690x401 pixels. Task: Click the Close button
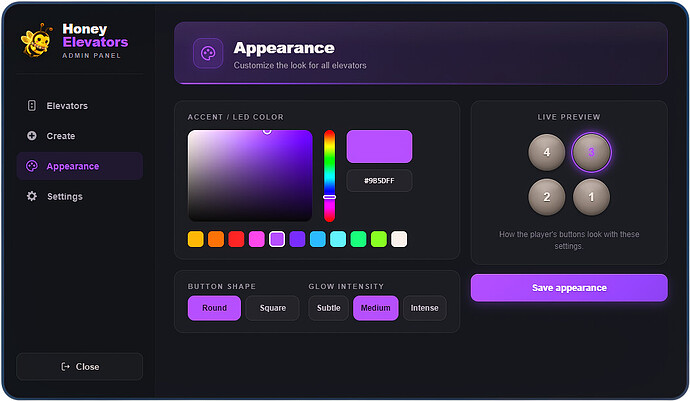[80, 367]
